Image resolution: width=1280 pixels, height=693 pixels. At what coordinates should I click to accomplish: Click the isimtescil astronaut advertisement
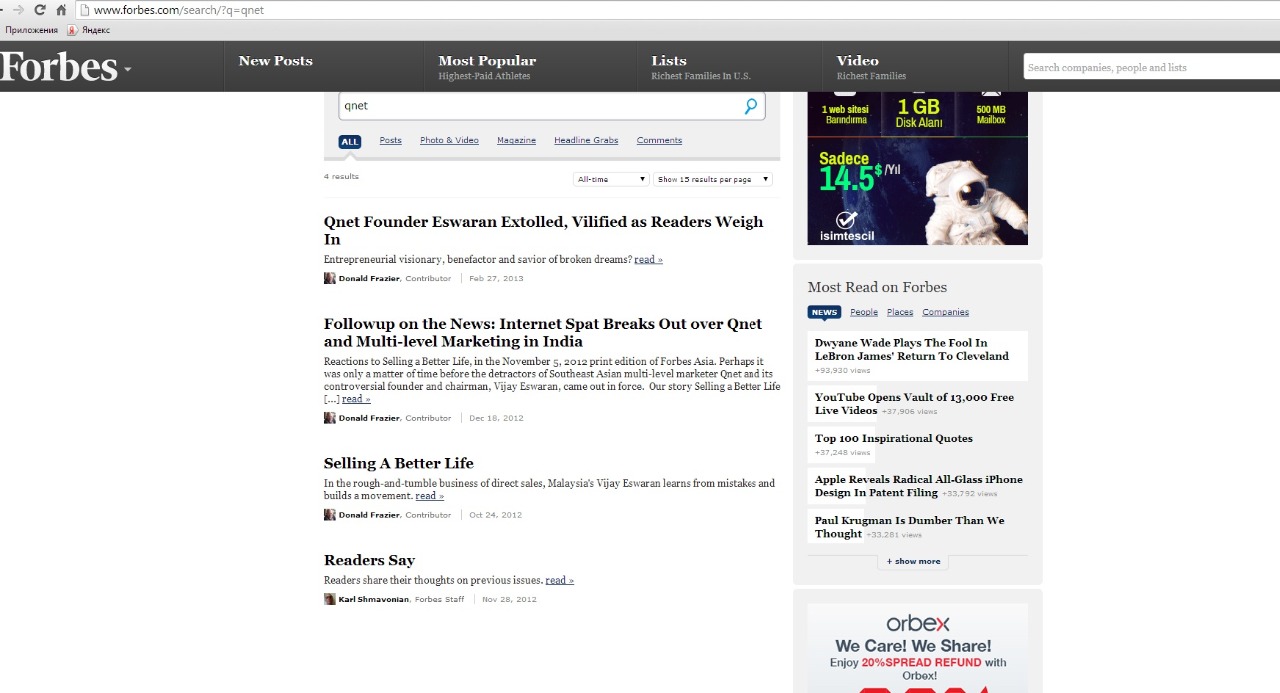click(x=918, y=168)
